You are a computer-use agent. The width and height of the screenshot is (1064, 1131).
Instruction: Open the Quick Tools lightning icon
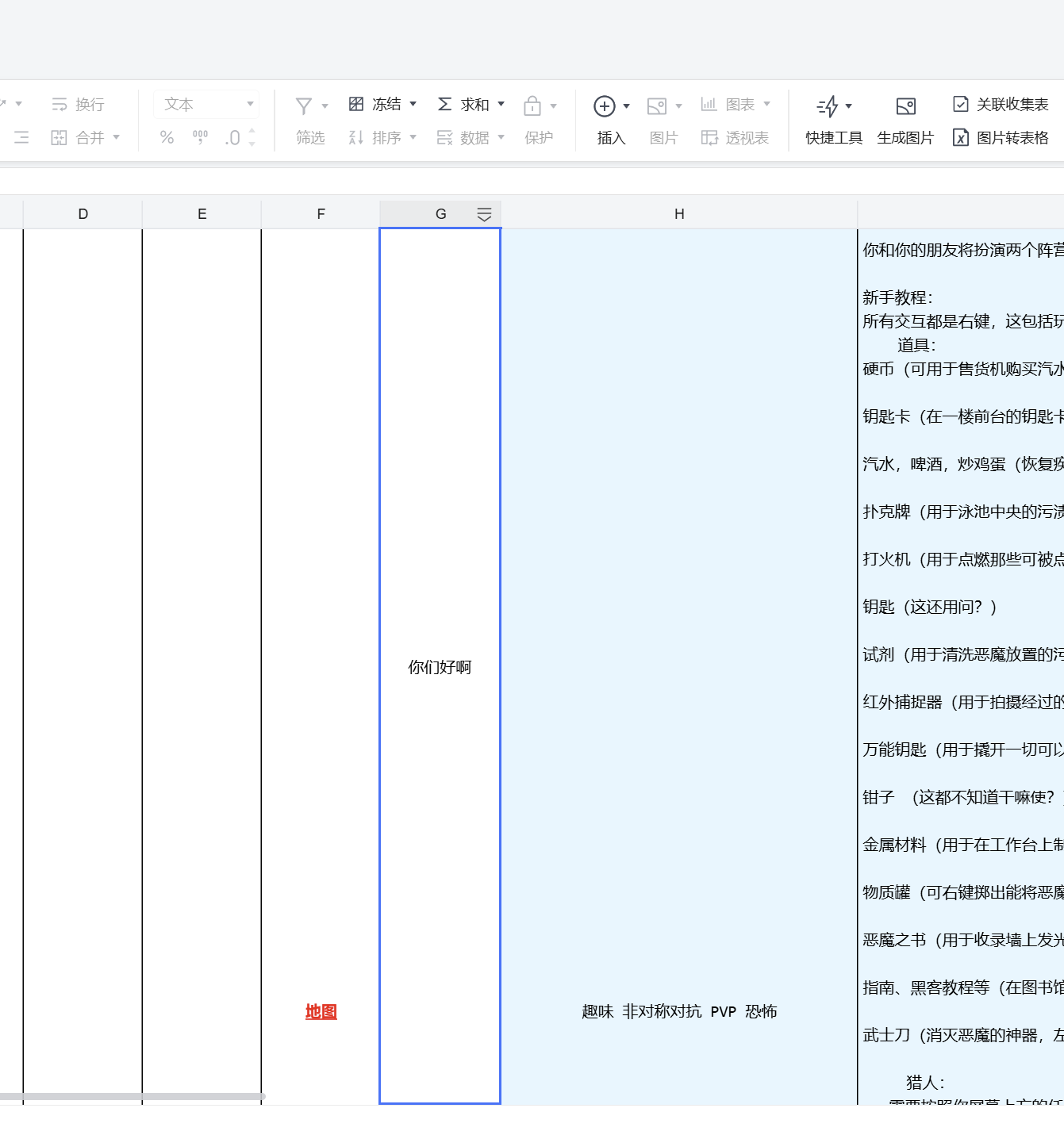[827, 106]
